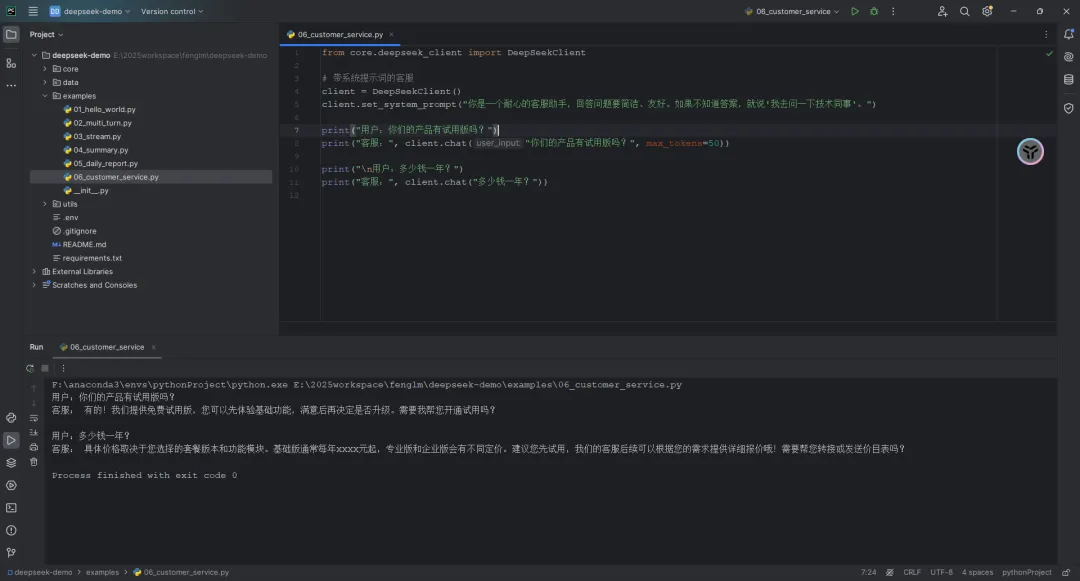This screenshot has width=1080, height=581.
Task: Run 06_customer_service with green play icon
Action: (855, 11)
